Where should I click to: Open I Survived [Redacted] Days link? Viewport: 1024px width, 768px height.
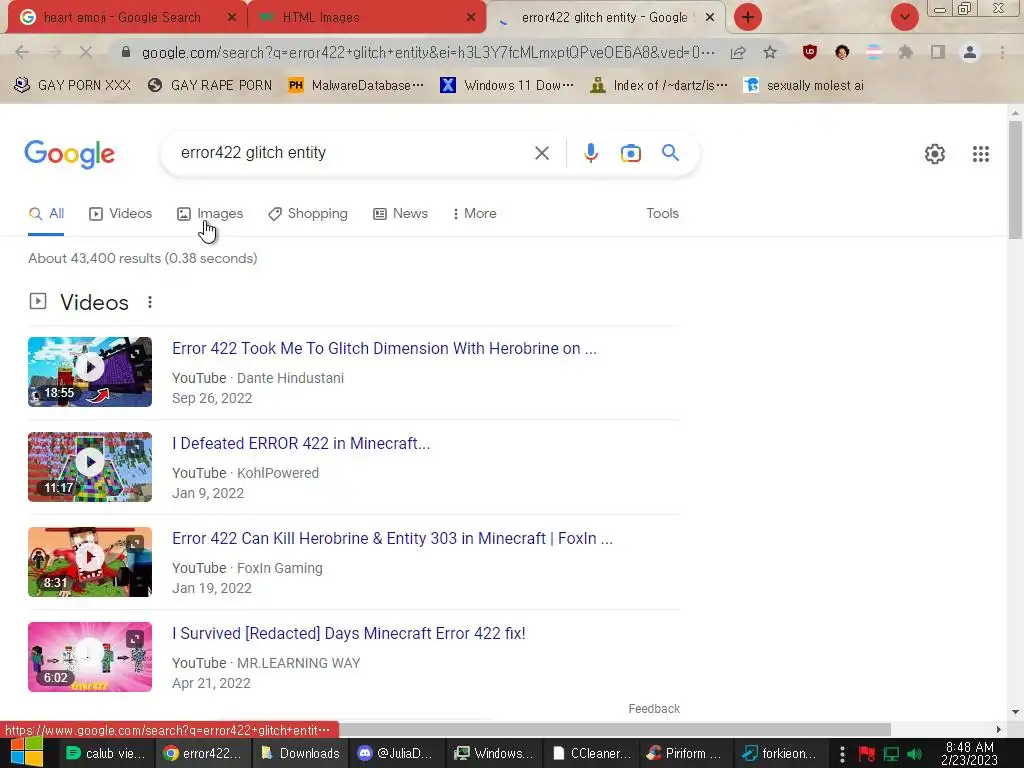pyautogui.click(x=348, y=633)
